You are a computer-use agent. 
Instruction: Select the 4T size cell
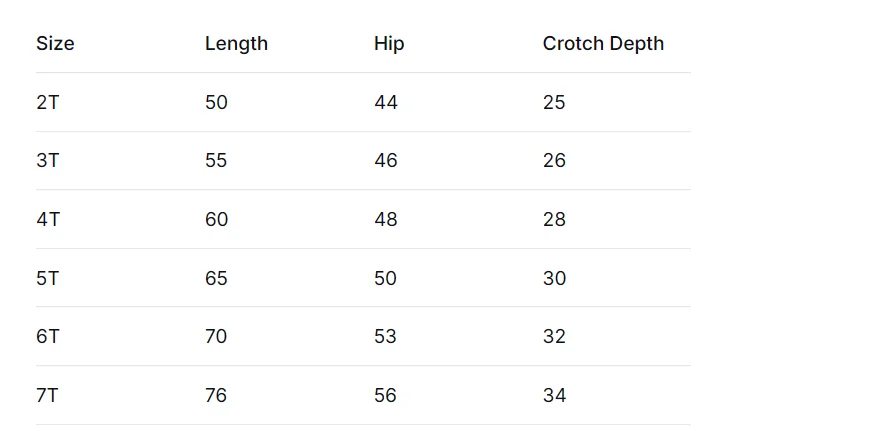48,219
